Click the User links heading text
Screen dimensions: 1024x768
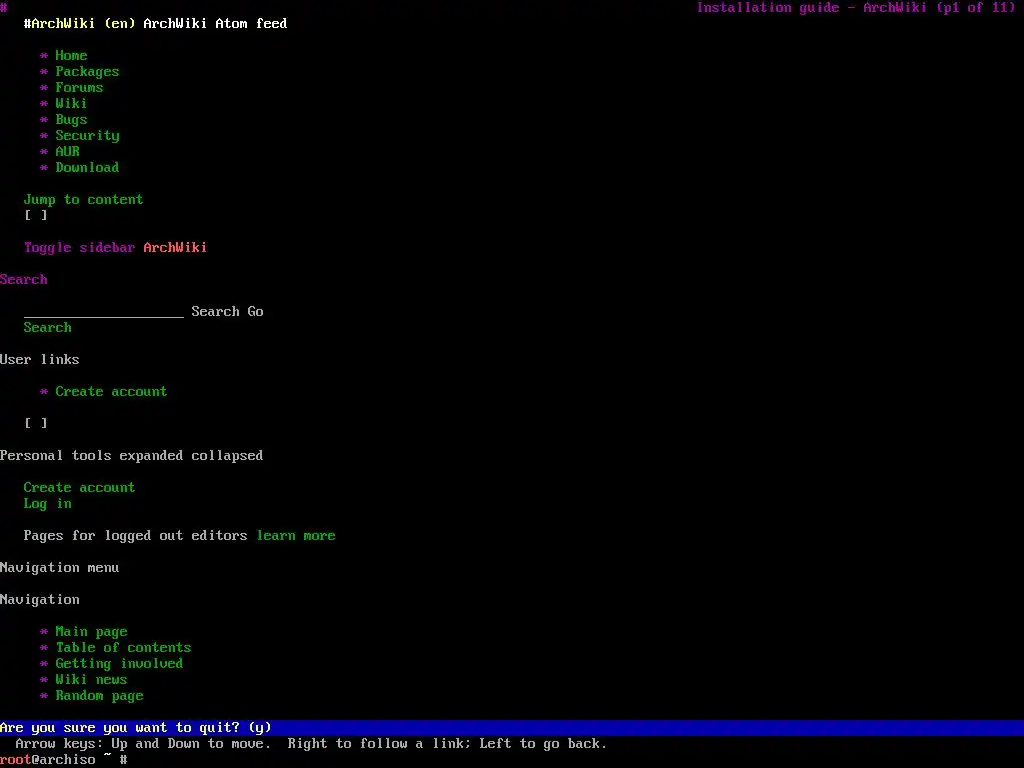click(x=40, y=359)
